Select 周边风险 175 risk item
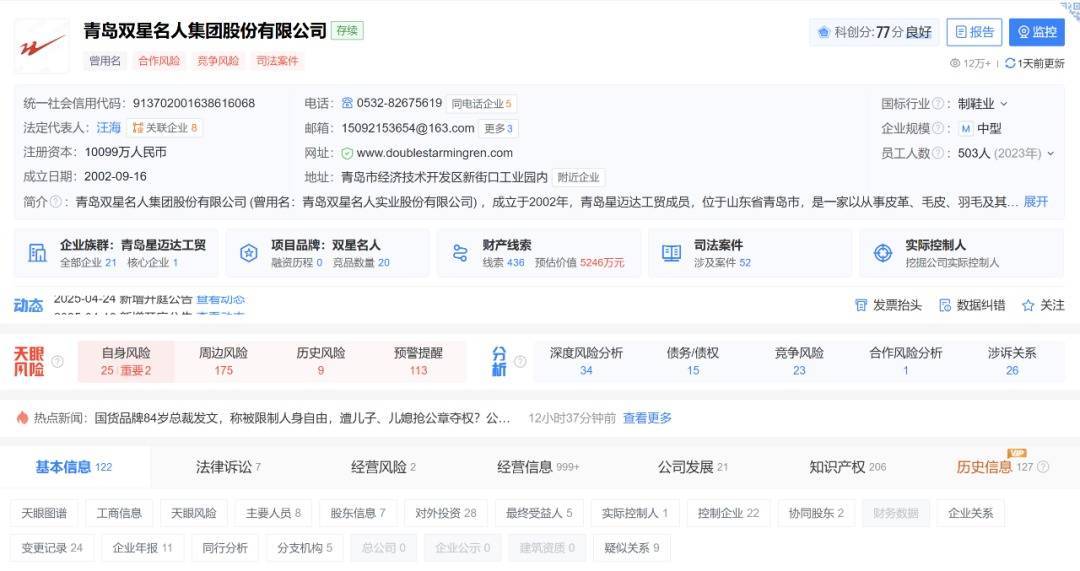Image resolution: width=1080 pixels, height=571 pixels. [x=223, y=362]
